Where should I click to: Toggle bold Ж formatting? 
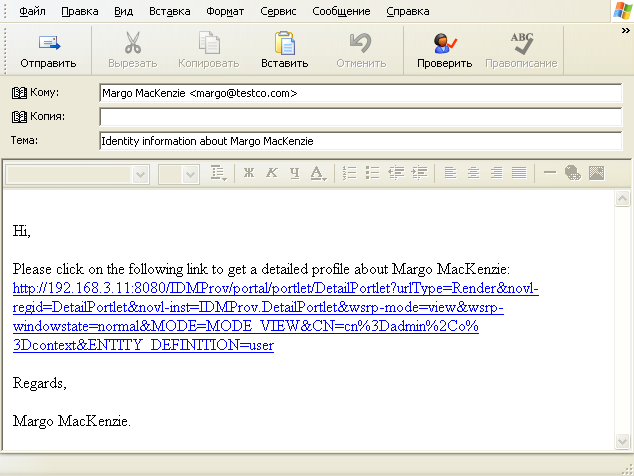tap(249, 173)
